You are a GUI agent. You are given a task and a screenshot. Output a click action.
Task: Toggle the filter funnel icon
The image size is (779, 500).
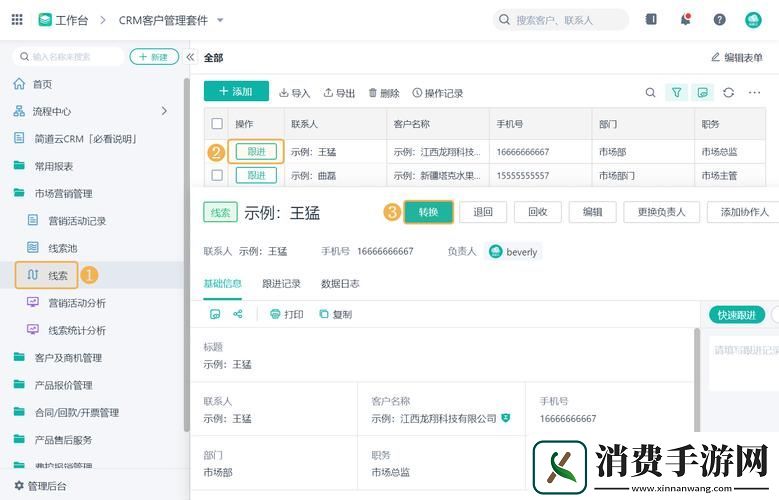point(677,92)
